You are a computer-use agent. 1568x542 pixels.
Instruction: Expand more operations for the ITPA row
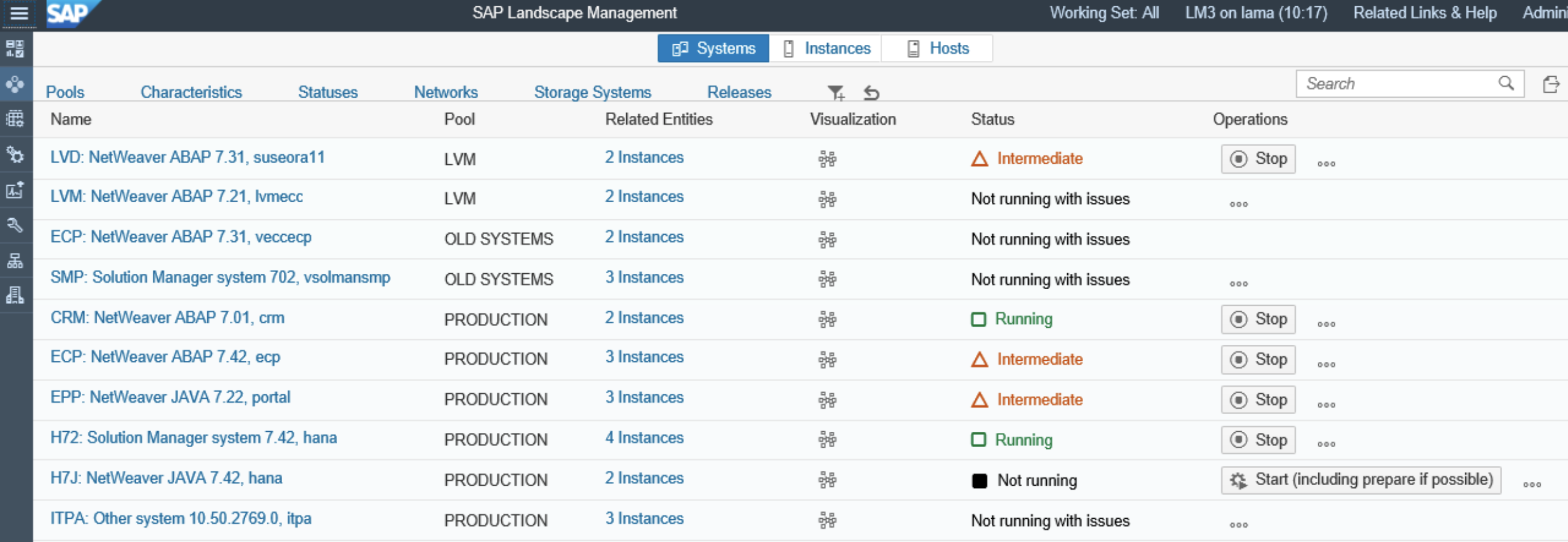[x=1238, y=525]
